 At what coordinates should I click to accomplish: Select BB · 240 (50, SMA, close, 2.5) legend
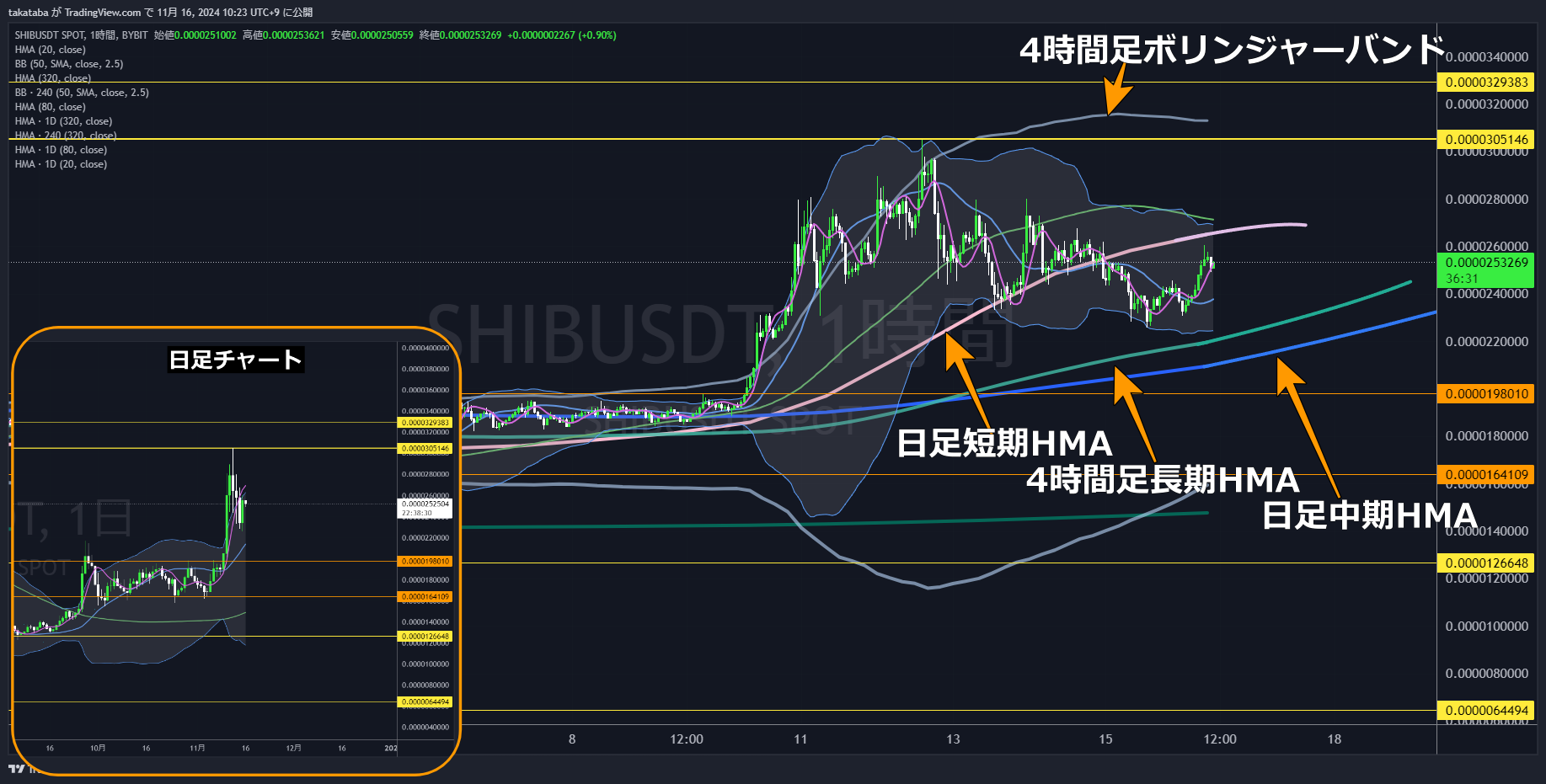point(82,93)
